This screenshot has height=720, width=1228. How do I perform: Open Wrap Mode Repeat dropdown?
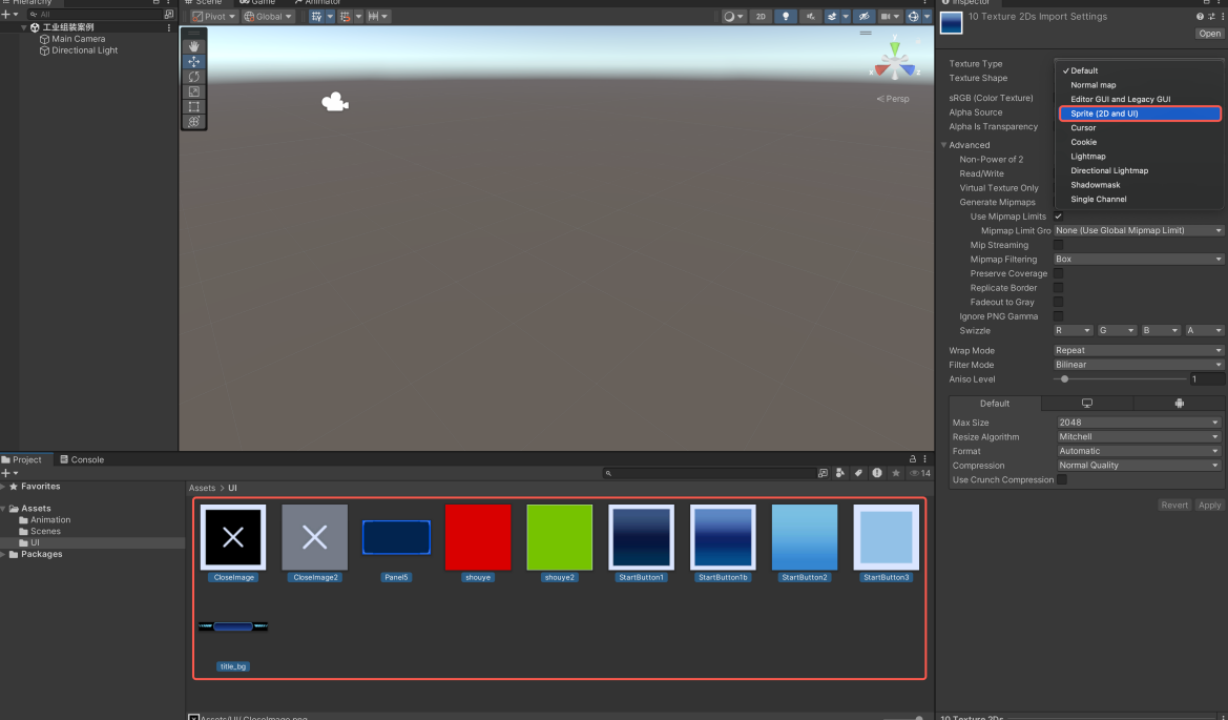[1138, 351]
